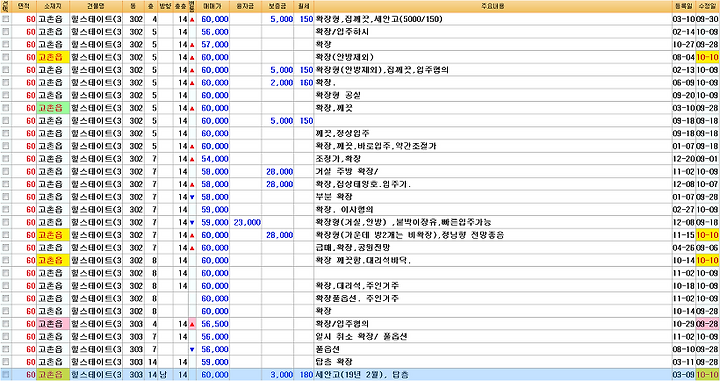720x381 pixels.
Task: Tick the checkbox for the 탑층 확장 listing
Action: coord(6,362)
